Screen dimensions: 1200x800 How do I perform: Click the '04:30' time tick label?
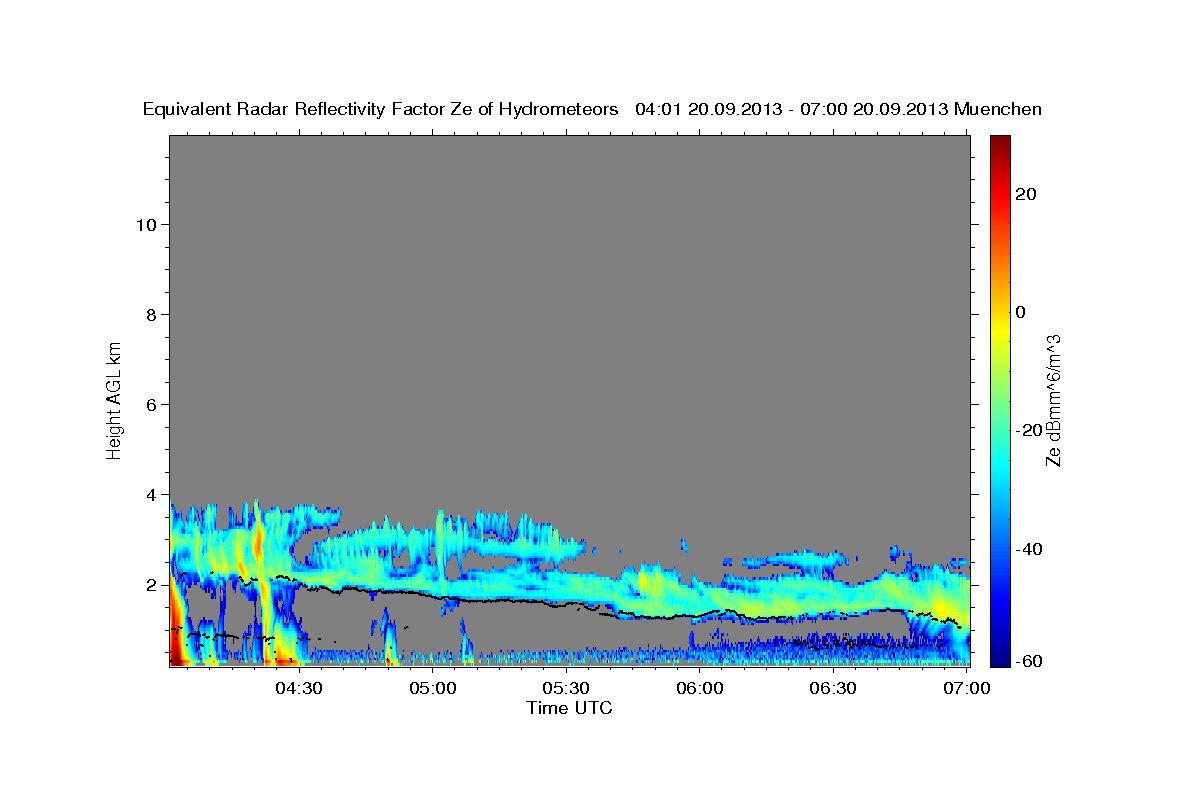pyautogui.click(x=299, y=688)
